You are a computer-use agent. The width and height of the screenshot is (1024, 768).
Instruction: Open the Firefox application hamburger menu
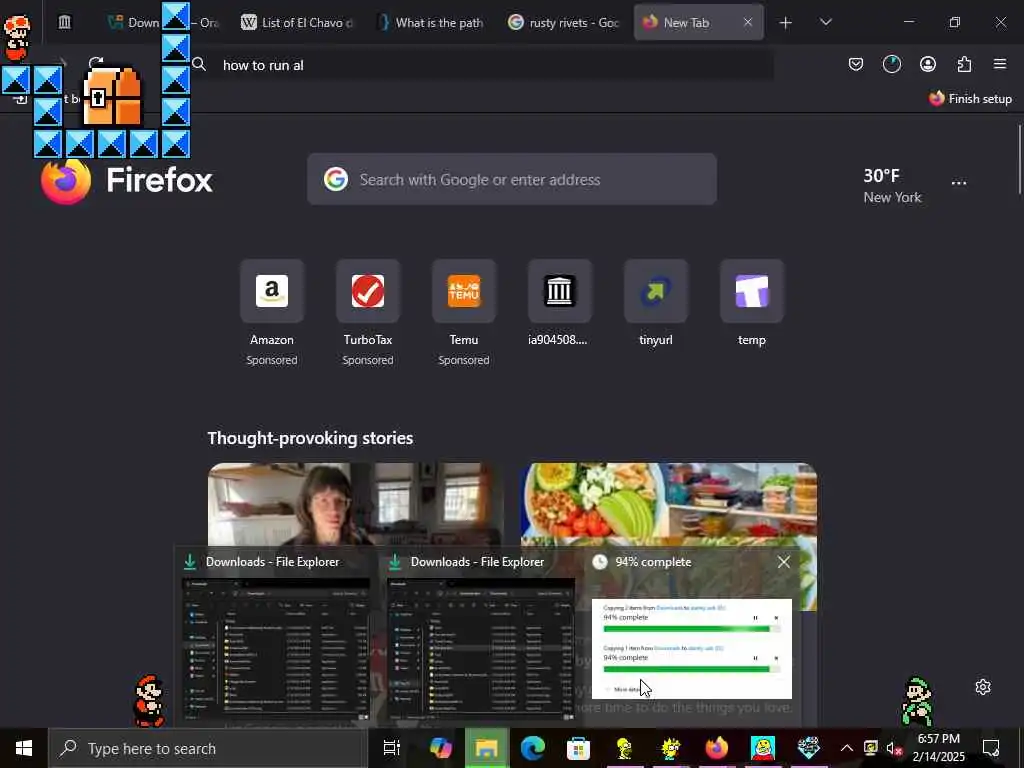(1000, 64)
